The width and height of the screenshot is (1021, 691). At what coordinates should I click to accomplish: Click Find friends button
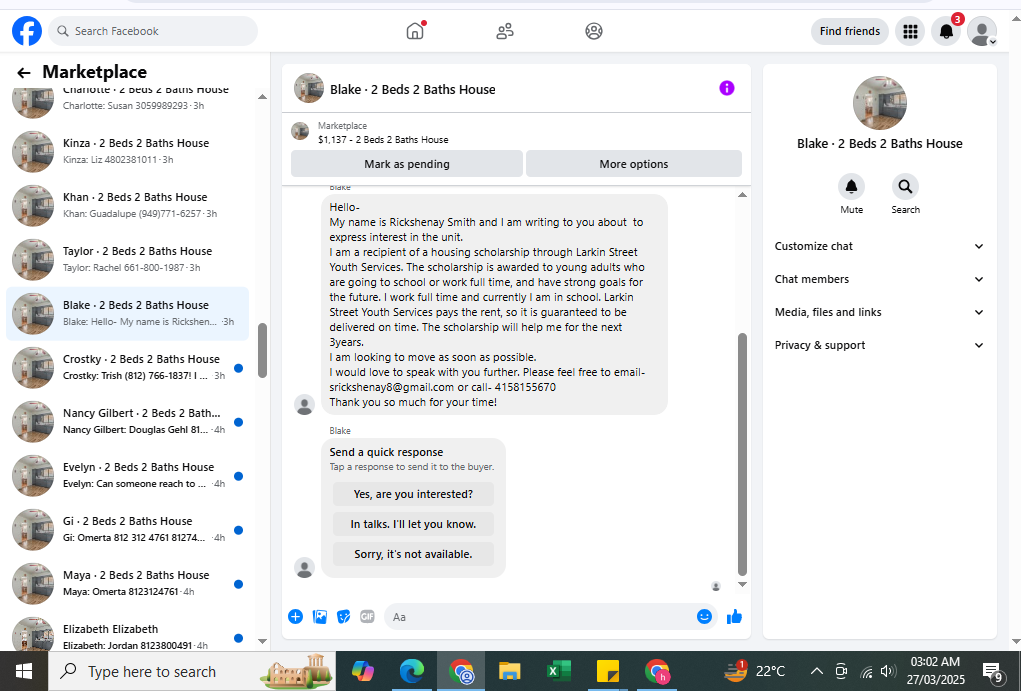pos(849,31)
